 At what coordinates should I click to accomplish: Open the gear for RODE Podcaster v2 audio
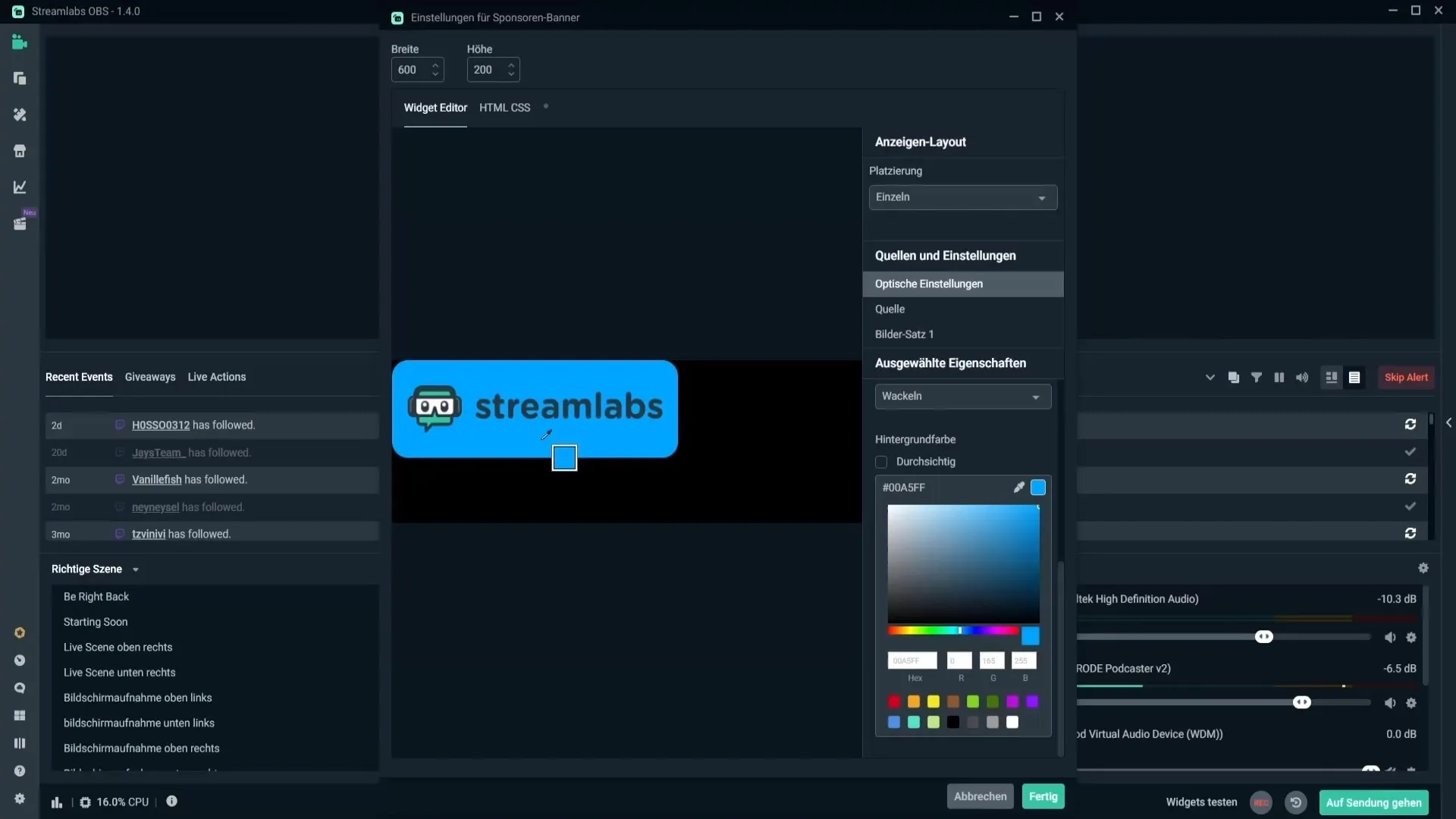coord(1411,704)
